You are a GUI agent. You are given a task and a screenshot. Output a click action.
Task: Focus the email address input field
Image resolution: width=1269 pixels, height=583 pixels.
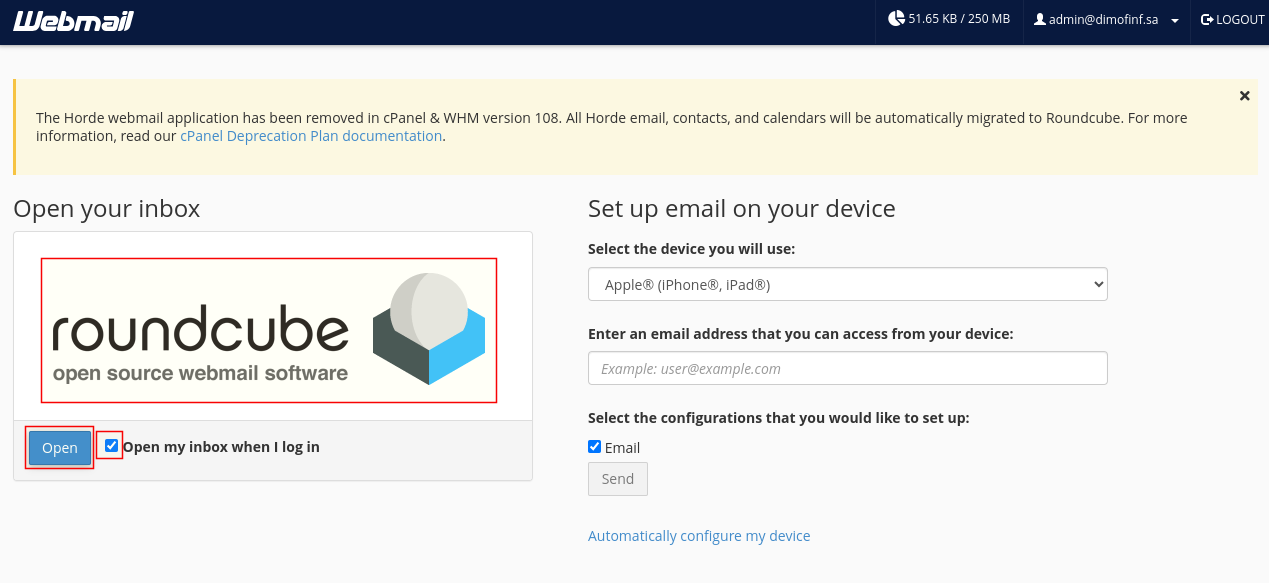tap(848, 368)
